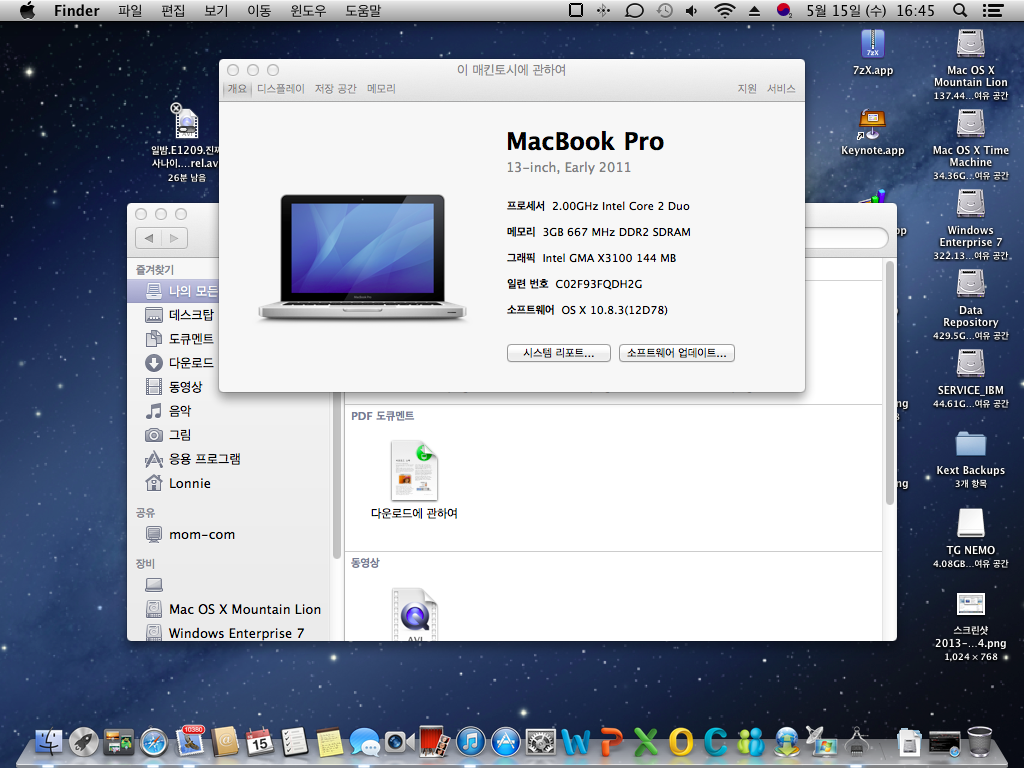Screen dimensions: 1024x768
Task: Open the Finder 파일 menu
Action: [x=130, y=10]
